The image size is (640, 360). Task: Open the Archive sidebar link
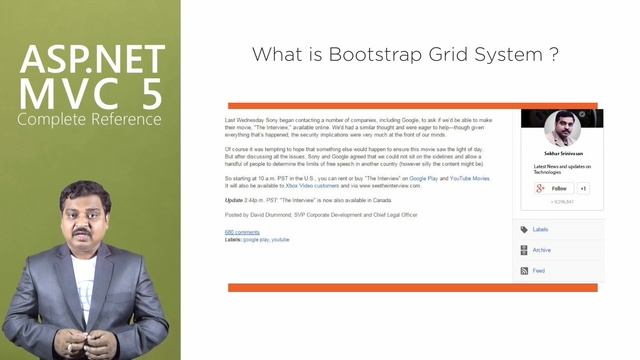pos(542,250)
